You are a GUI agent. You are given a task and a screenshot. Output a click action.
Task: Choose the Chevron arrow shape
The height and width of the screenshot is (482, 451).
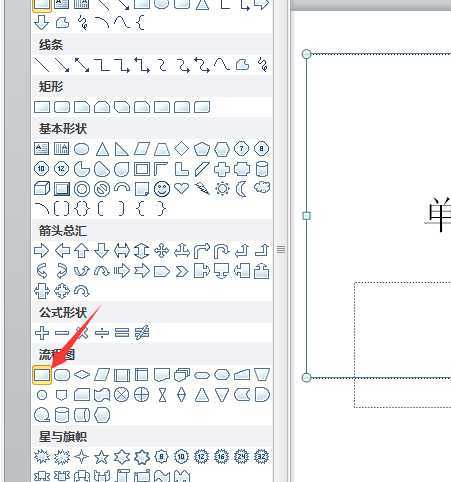[x=182, y=271]
